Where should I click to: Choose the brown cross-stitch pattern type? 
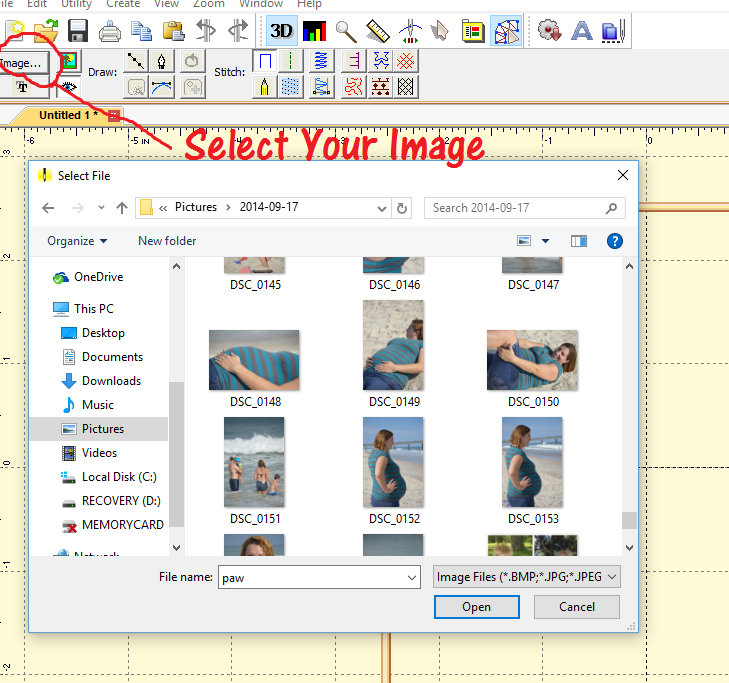380,86
